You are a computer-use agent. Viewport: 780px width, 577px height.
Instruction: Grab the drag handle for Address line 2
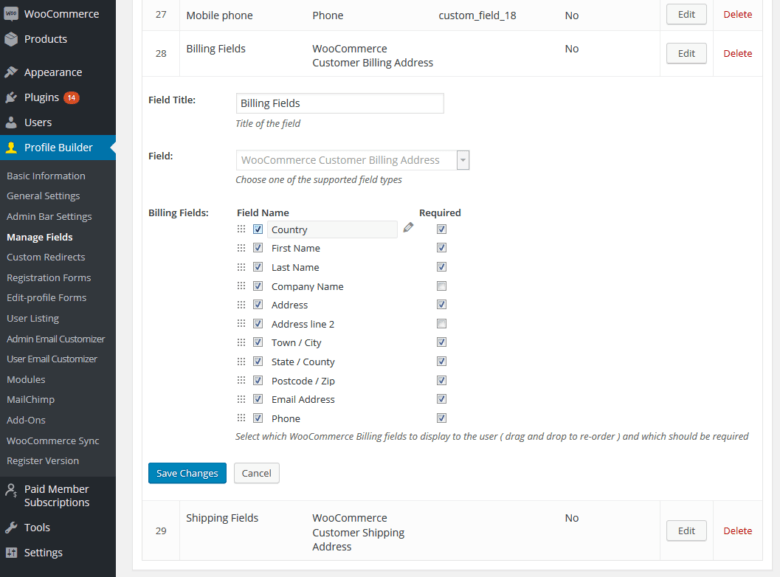pyautogui.click(x=241, y=323)
